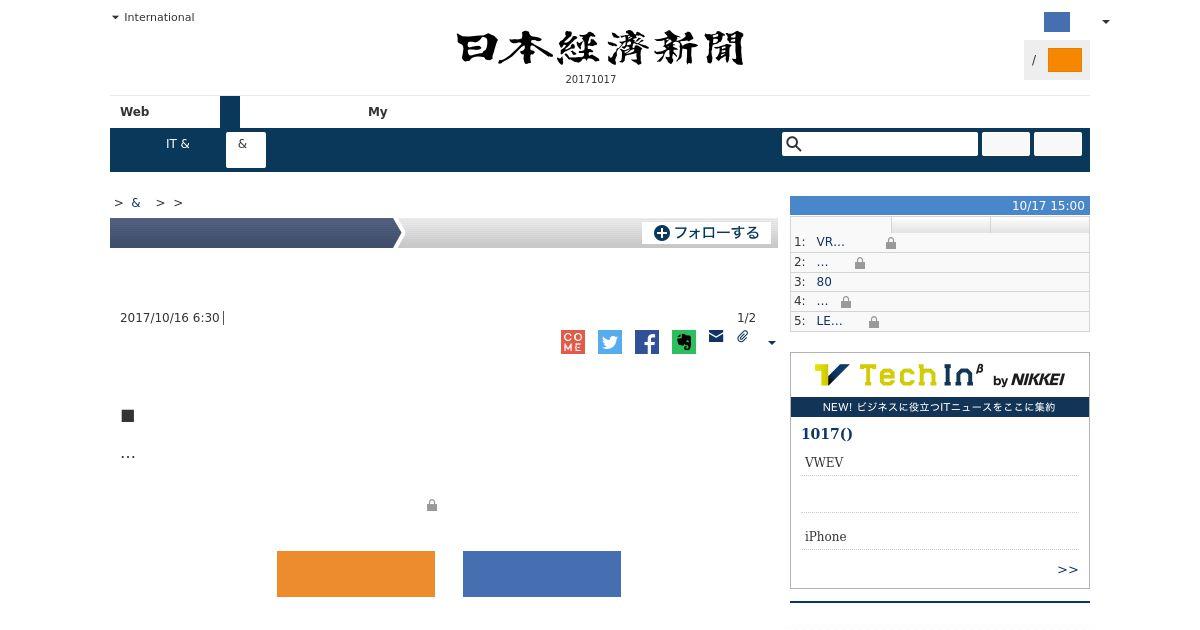Image resolution: width=1200 pixels, height=630 pixels.
Task: Click the 2017/10/16 6:30 timestamp
Action: click(x=169, y=318)
